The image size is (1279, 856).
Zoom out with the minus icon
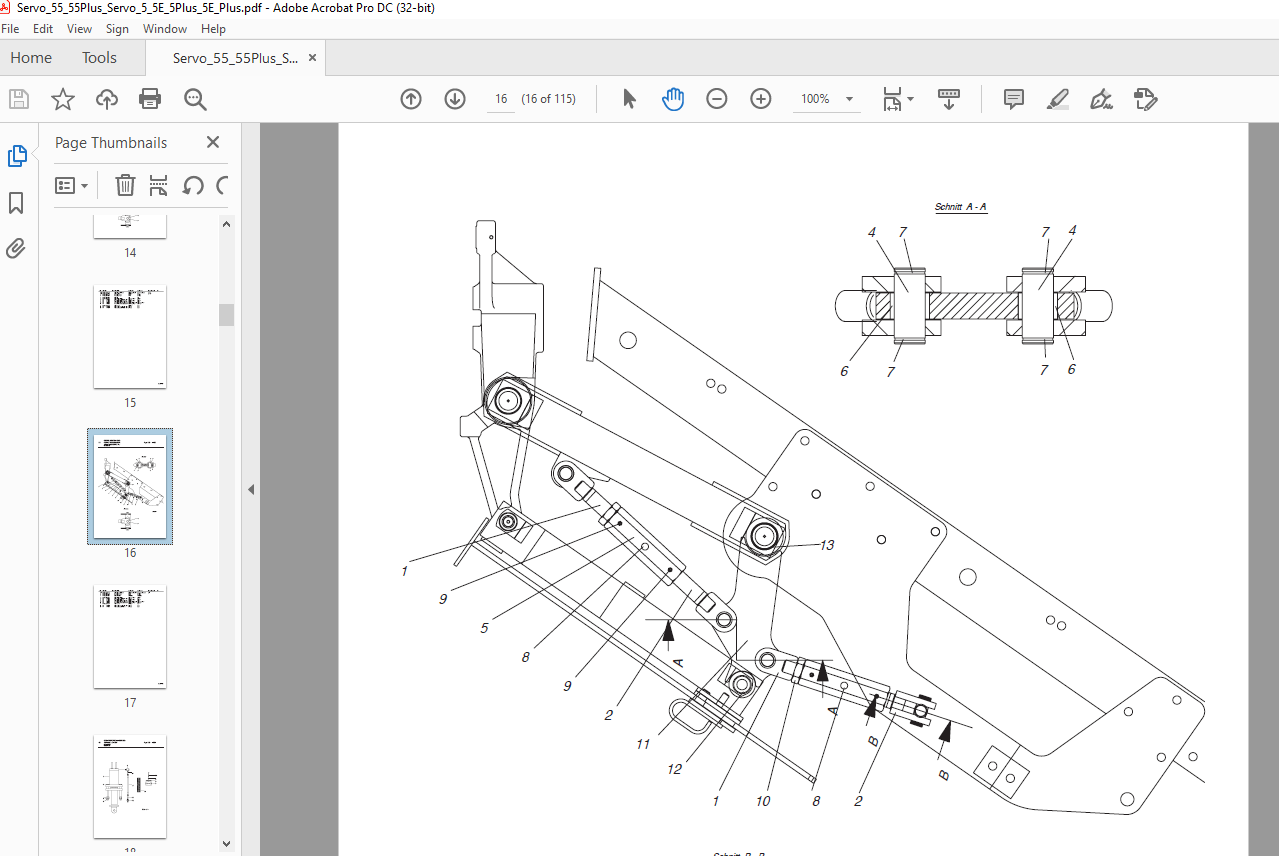coord(717,99)
